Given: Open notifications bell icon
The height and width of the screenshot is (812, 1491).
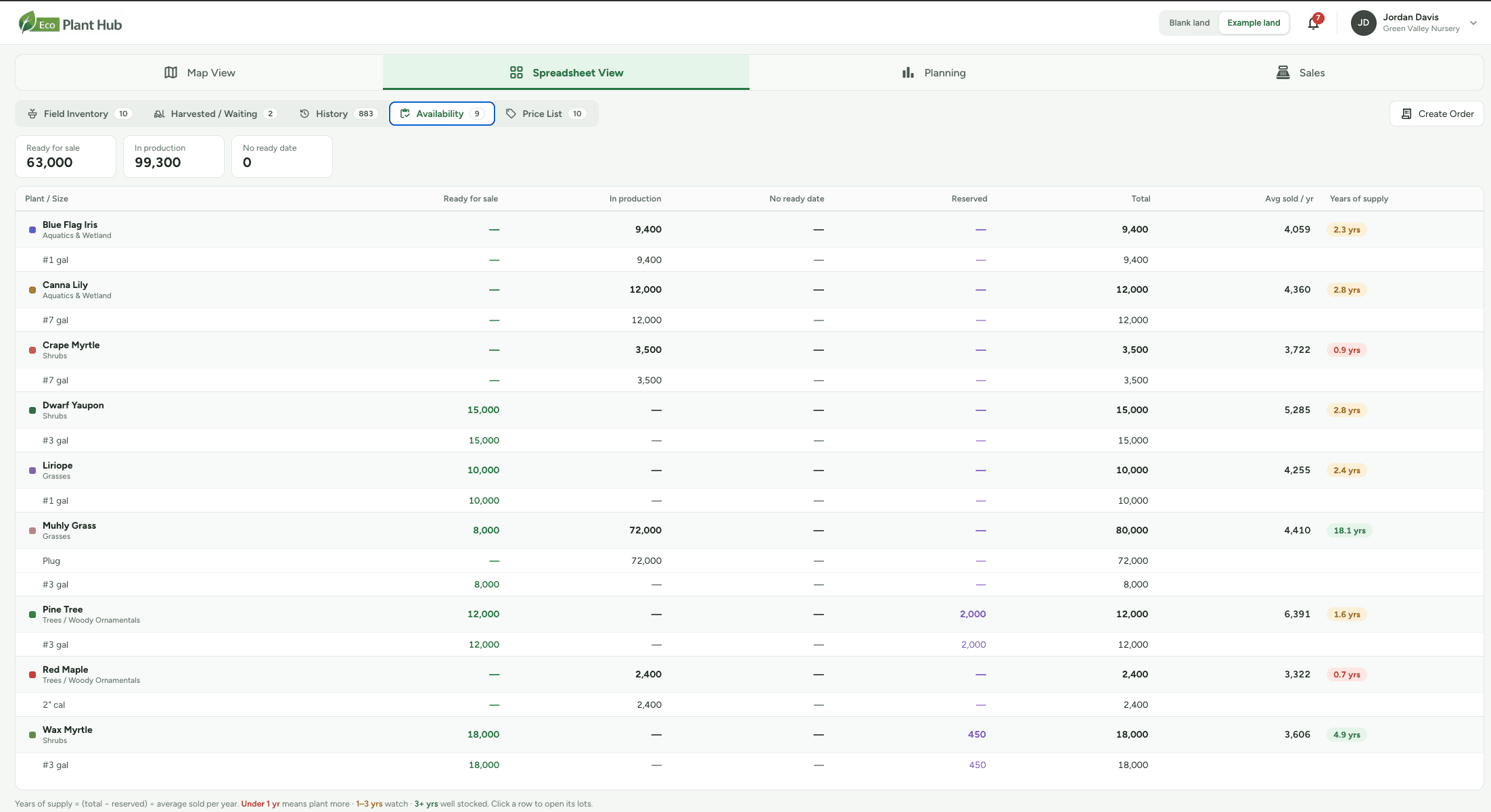Looking at the screenshot, I should tap(1313, 23).
